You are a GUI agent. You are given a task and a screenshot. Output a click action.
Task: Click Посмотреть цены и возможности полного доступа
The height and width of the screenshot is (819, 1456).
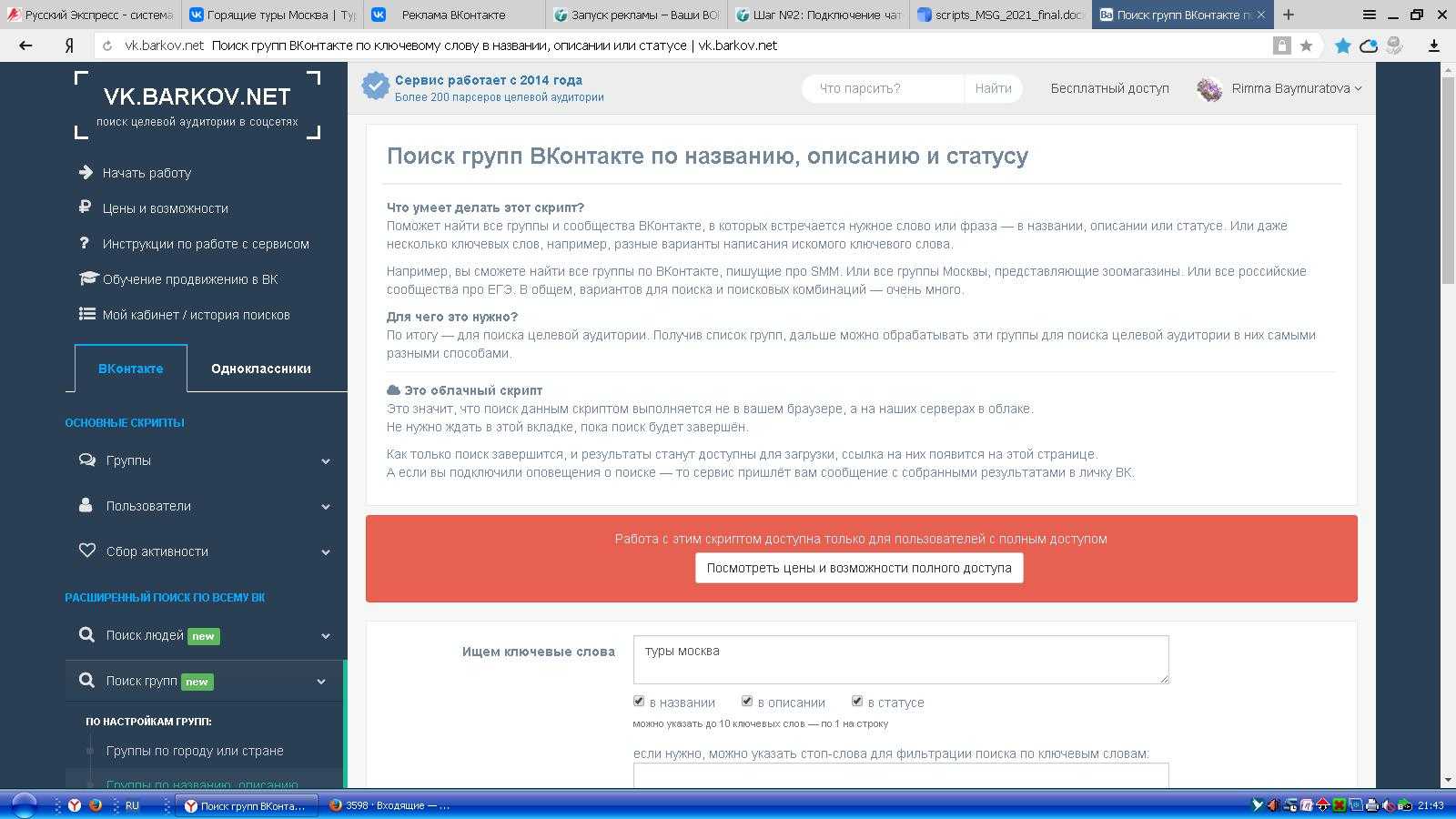859,568
